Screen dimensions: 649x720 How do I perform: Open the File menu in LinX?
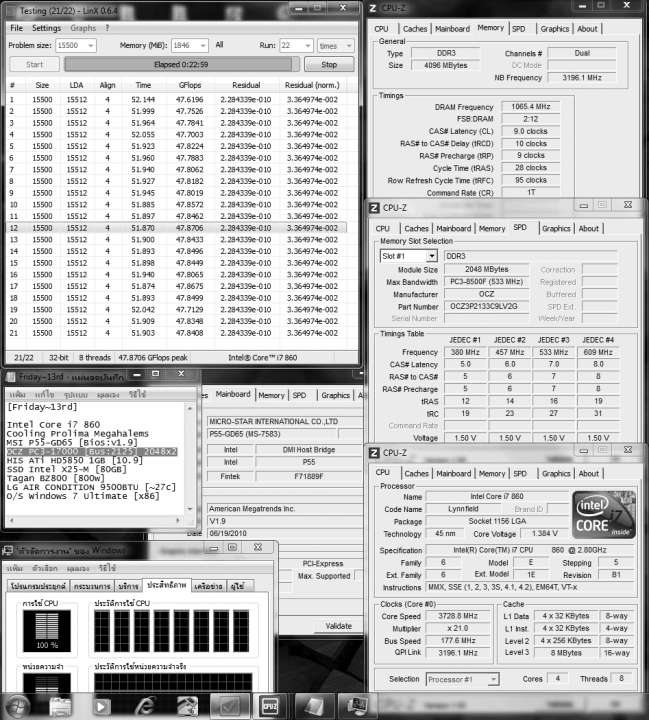coord(17,28)
